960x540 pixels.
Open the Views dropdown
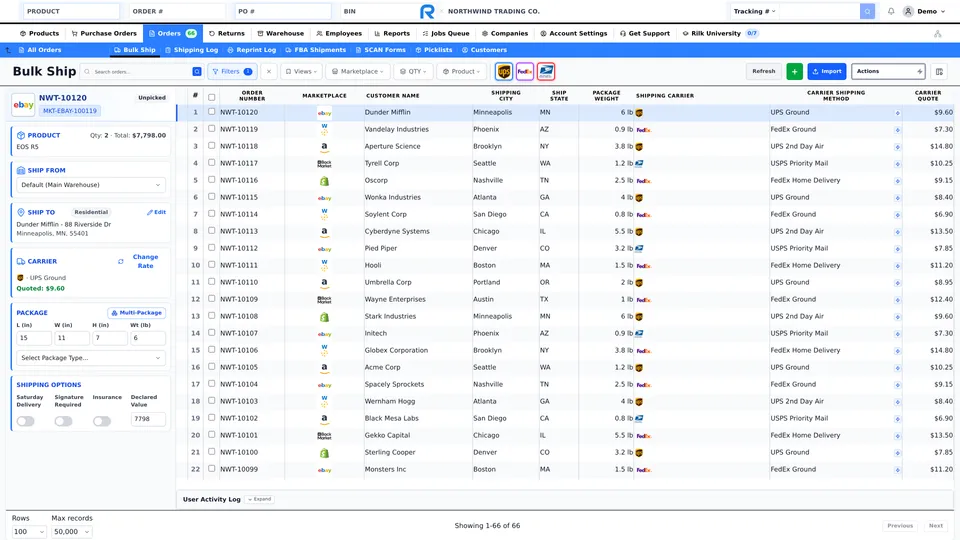point(301,72)
